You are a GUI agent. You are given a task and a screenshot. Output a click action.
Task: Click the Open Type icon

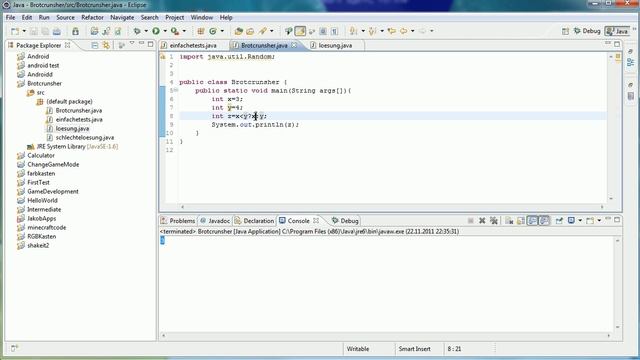point(239,31)
